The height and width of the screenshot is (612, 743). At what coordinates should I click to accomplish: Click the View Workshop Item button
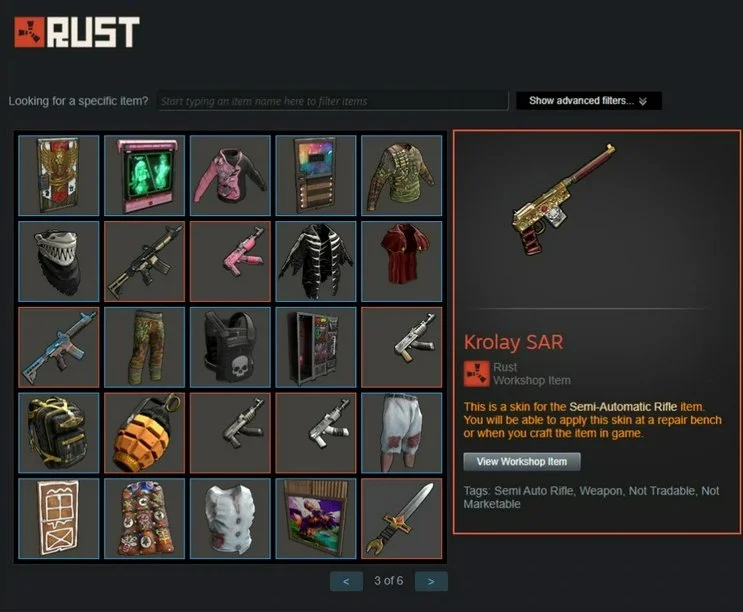click(522, 461)
